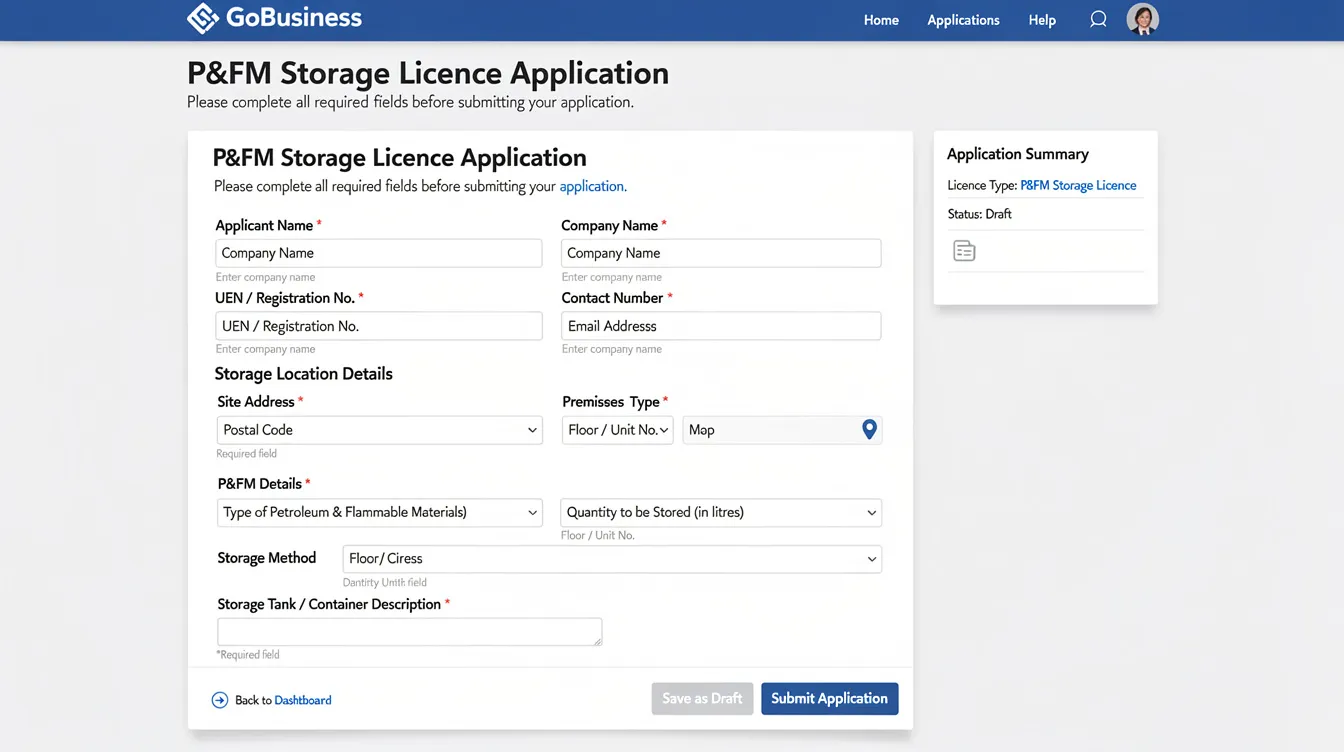Viewport: 1344px width, 752px height.
Task: Click the Contact Number input field
Action: [721, 326]
